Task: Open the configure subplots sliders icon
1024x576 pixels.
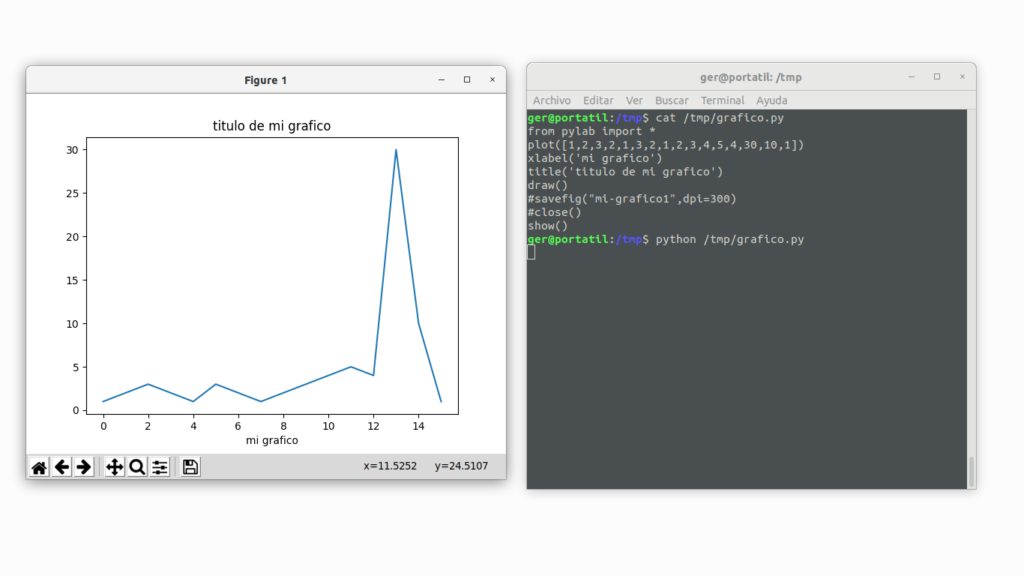Action: click(159, 466)
